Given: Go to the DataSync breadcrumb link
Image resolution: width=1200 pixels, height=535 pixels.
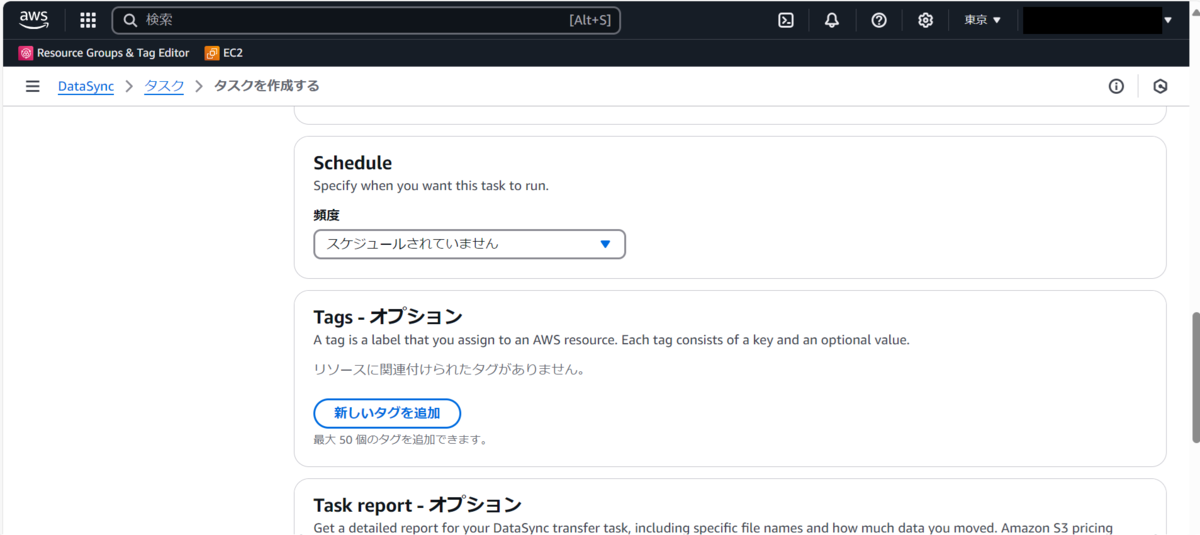Looking at the screenshot, I should [x=86, y=86].
